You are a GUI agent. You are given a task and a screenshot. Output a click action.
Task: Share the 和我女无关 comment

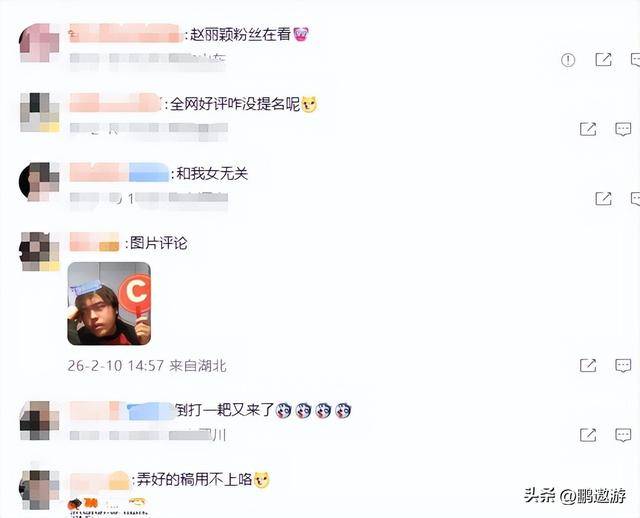[x=603, y=198]
